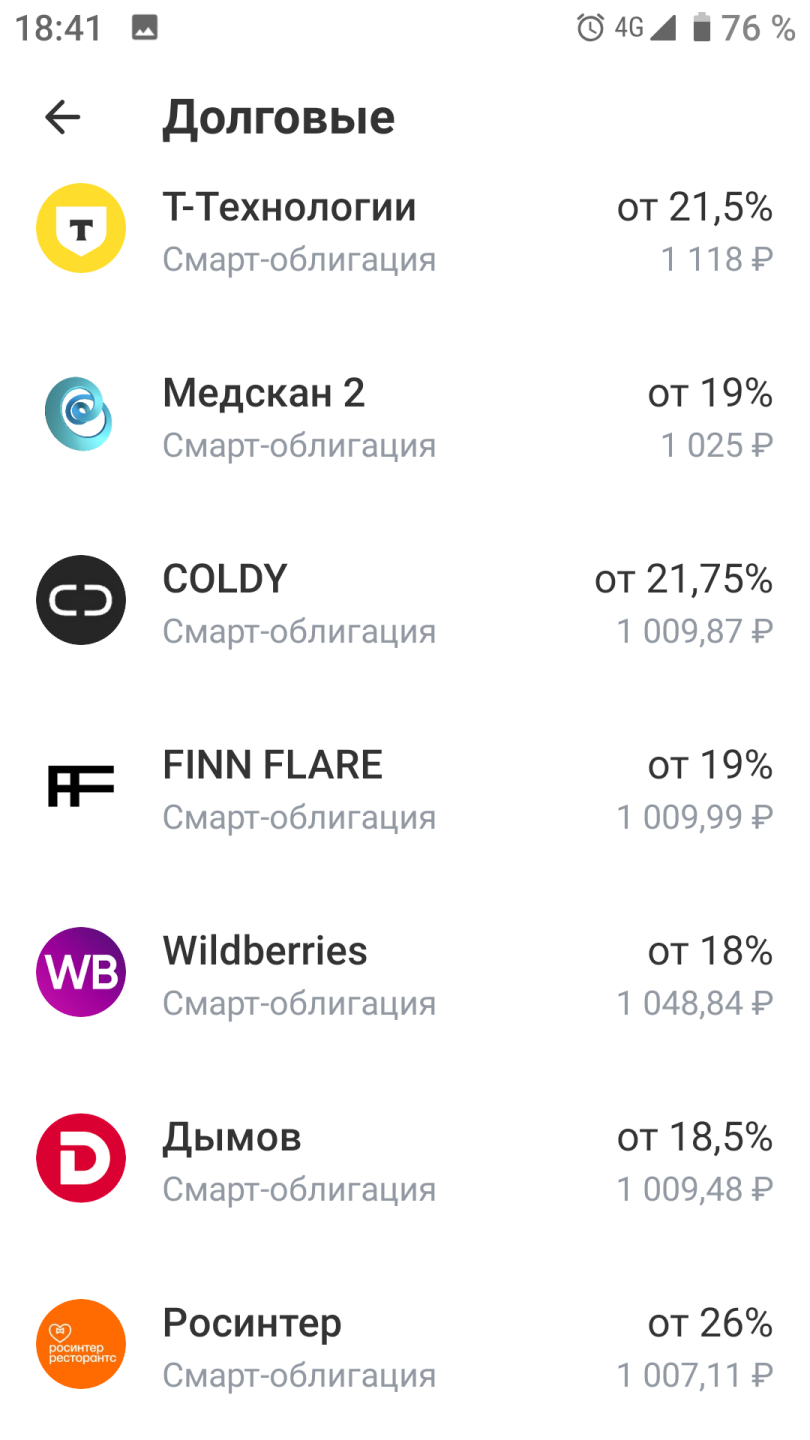
Task: Tap the battery status icon
Action: point(702,28)
